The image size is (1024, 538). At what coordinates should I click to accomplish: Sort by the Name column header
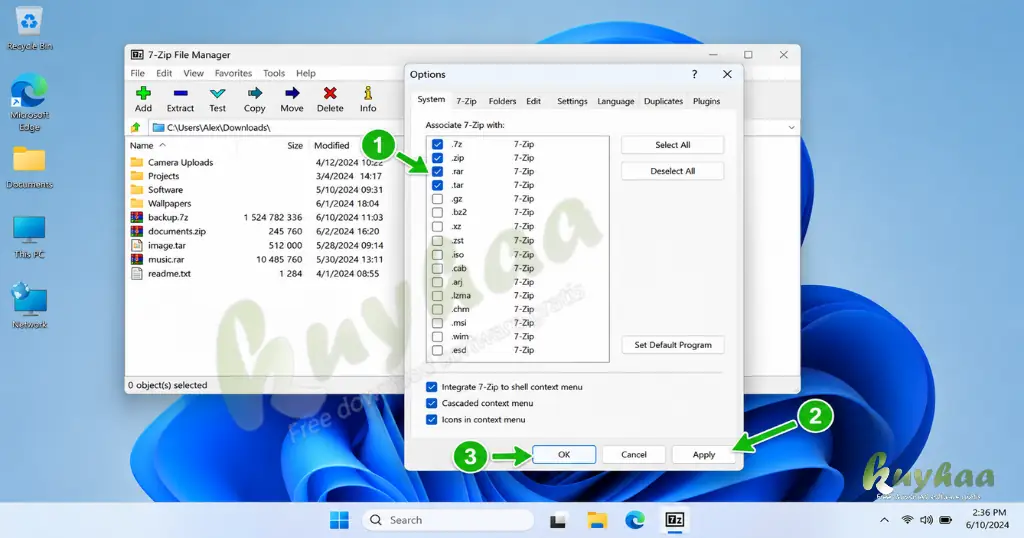(141, 146)
